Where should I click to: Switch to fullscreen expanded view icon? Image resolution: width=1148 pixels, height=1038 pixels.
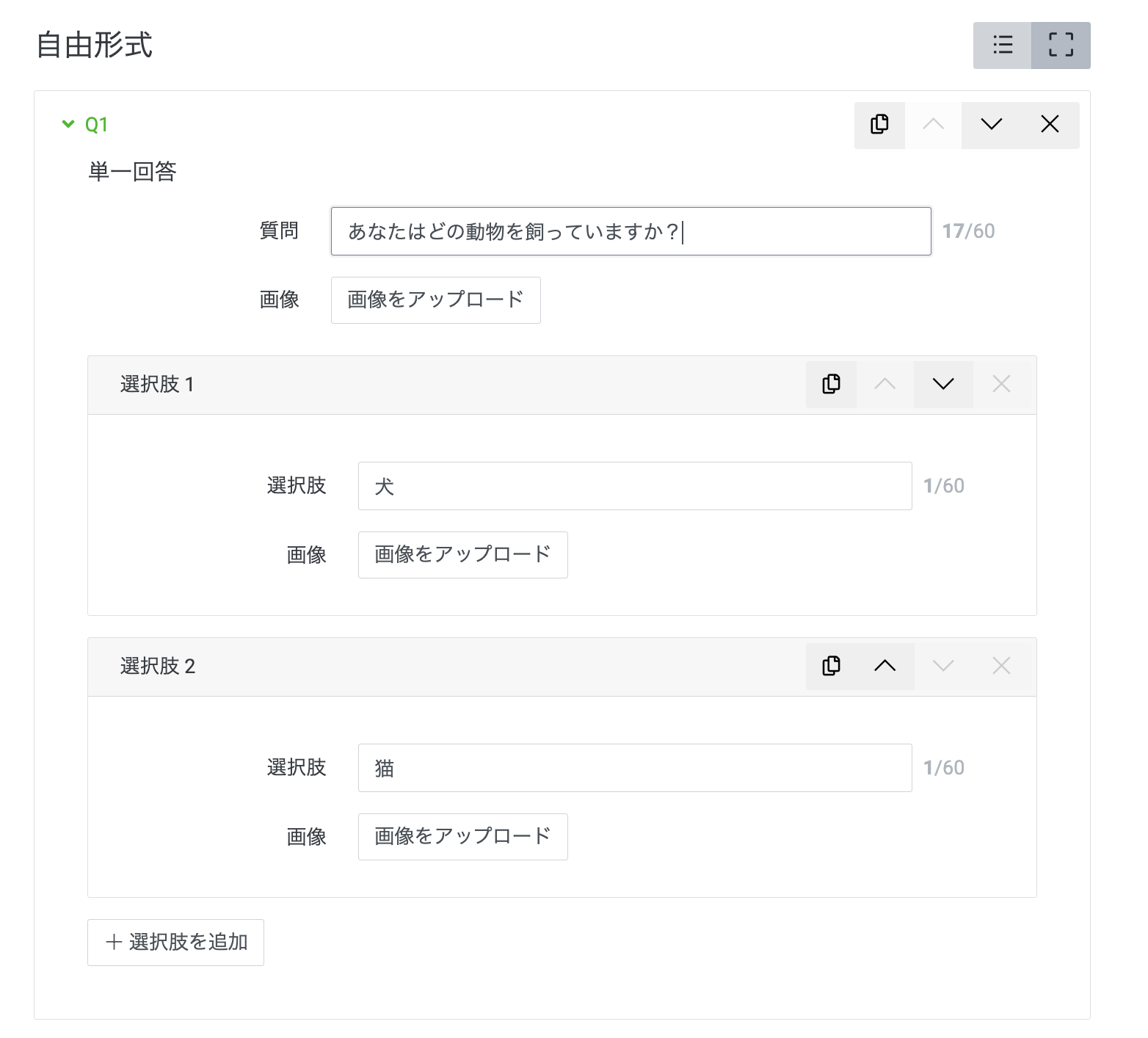[1061, 46]
